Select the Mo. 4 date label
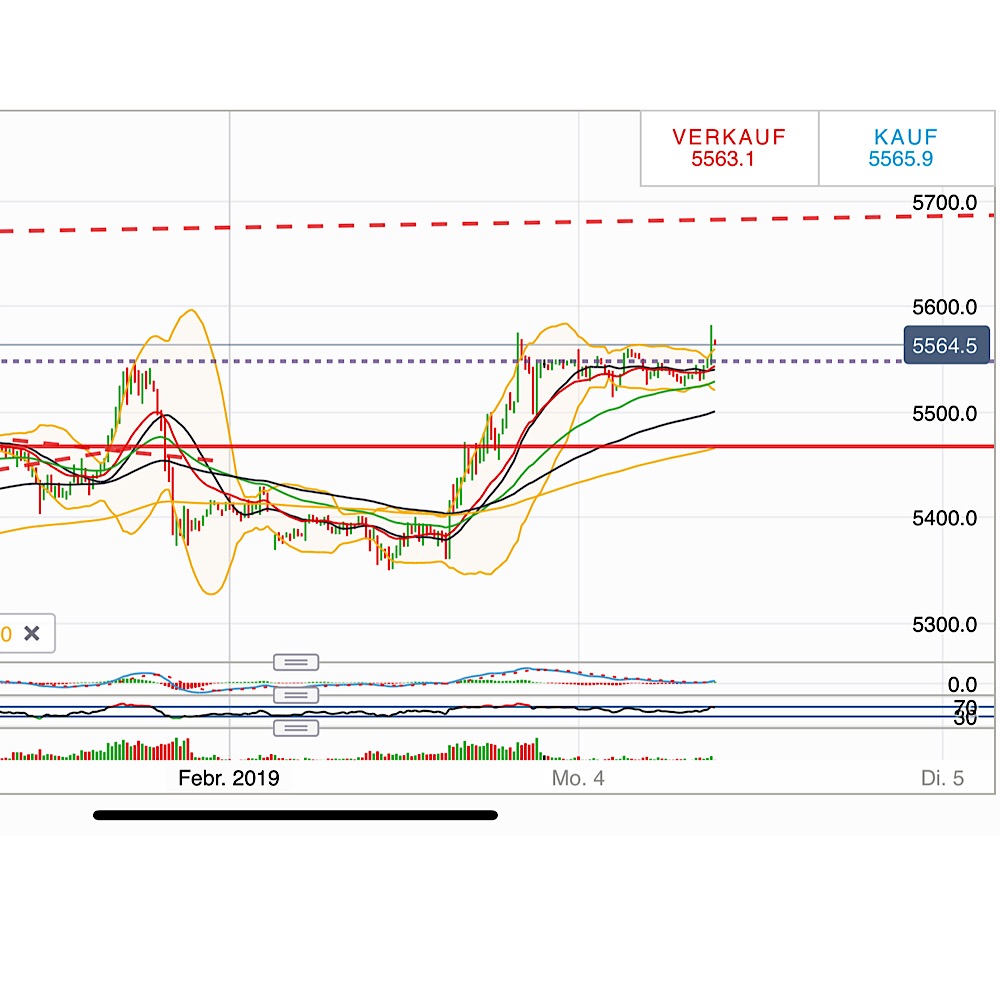Image resolution: width=1000 pixels, height=1000 pixels. click(578, 778)
